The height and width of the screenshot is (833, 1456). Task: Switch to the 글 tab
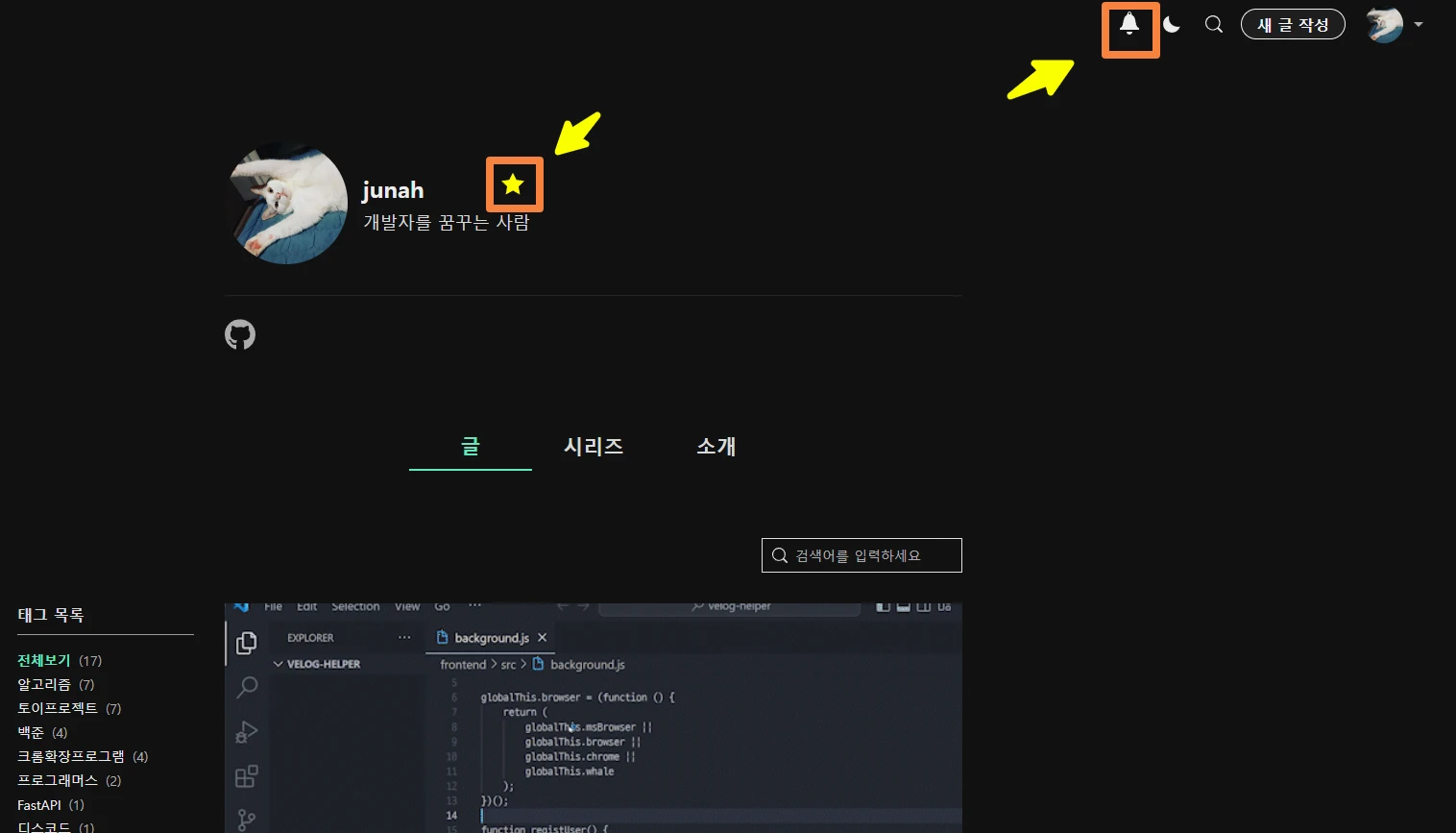click(471, 447)
